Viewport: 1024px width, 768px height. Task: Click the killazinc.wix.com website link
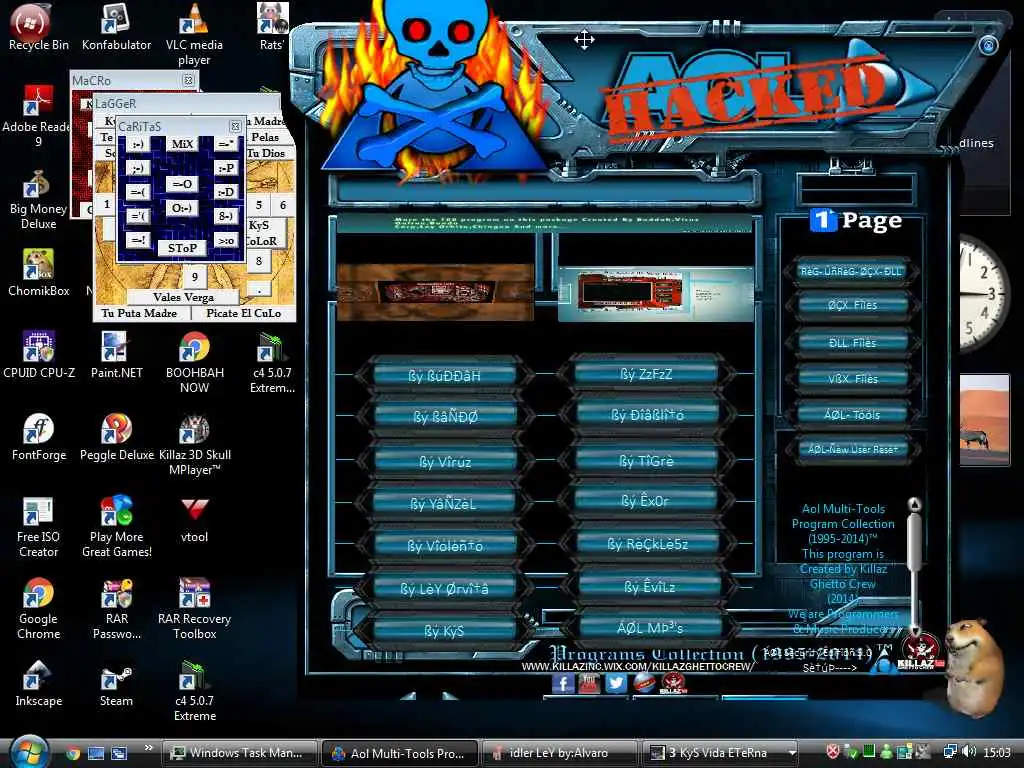(x=638, y=666)
